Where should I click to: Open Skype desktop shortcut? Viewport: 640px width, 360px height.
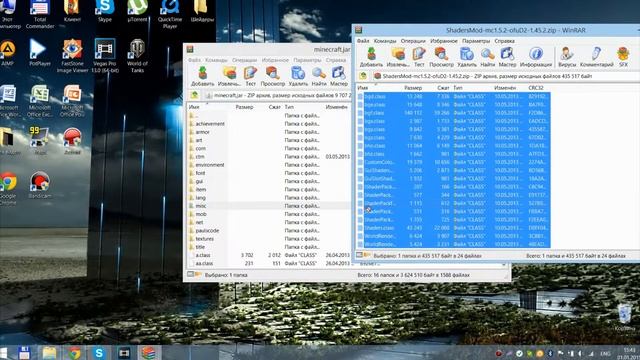(x=104, y=11)
